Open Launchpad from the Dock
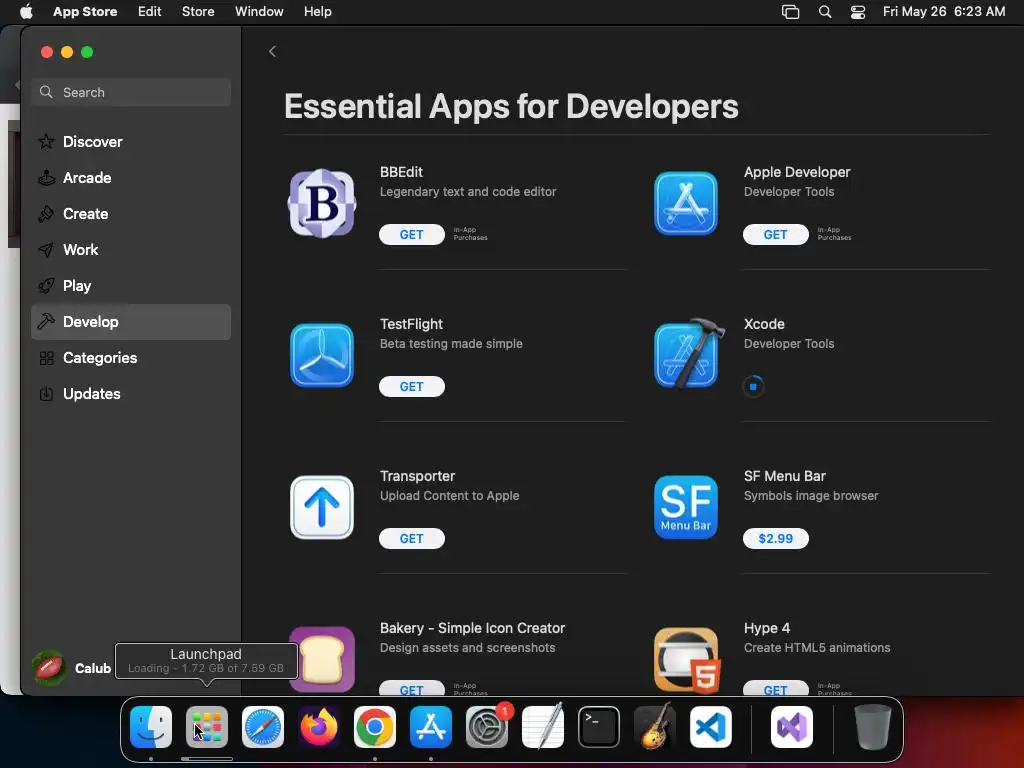Viewport: 1024px width, 768px height. (x=207, y=727)
